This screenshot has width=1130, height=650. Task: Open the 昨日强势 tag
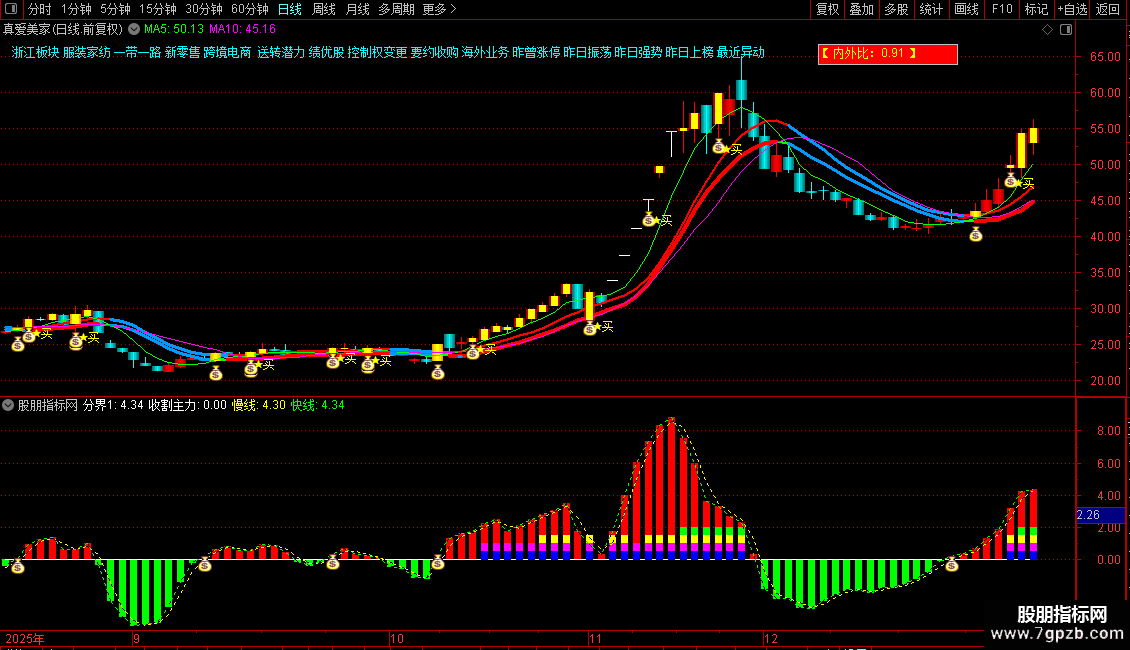pos(639,53)
